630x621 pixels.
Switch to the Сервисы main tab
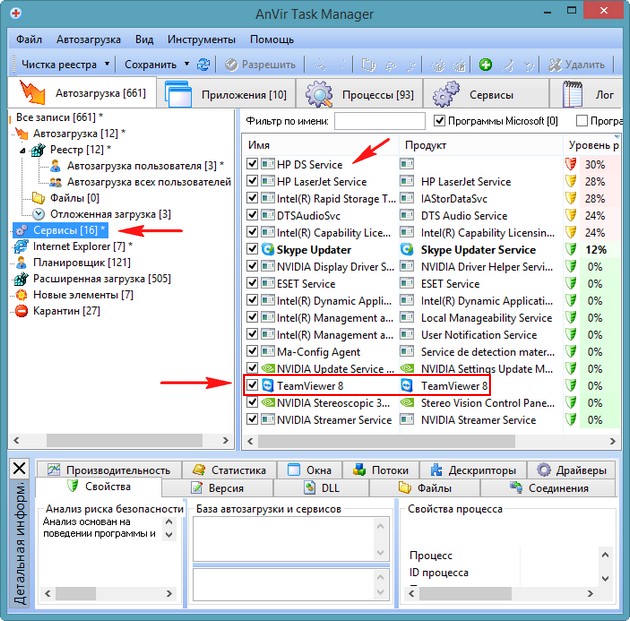[486, 94]
